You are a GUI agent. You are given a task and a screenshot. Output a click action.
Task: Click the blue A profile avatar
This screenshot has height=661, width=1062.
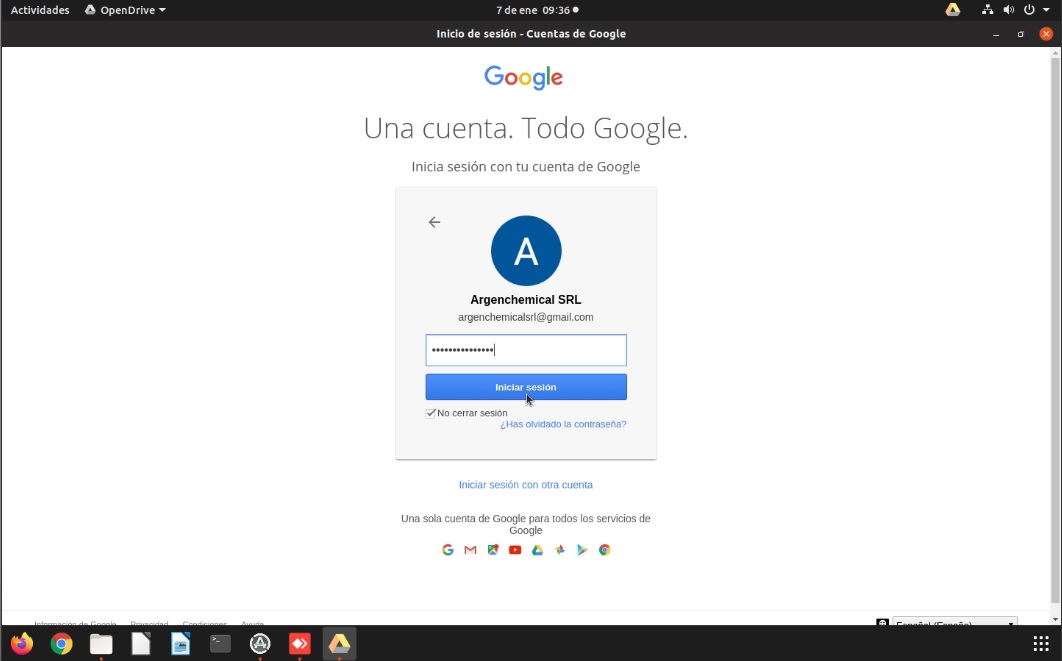tap(526, 251)
